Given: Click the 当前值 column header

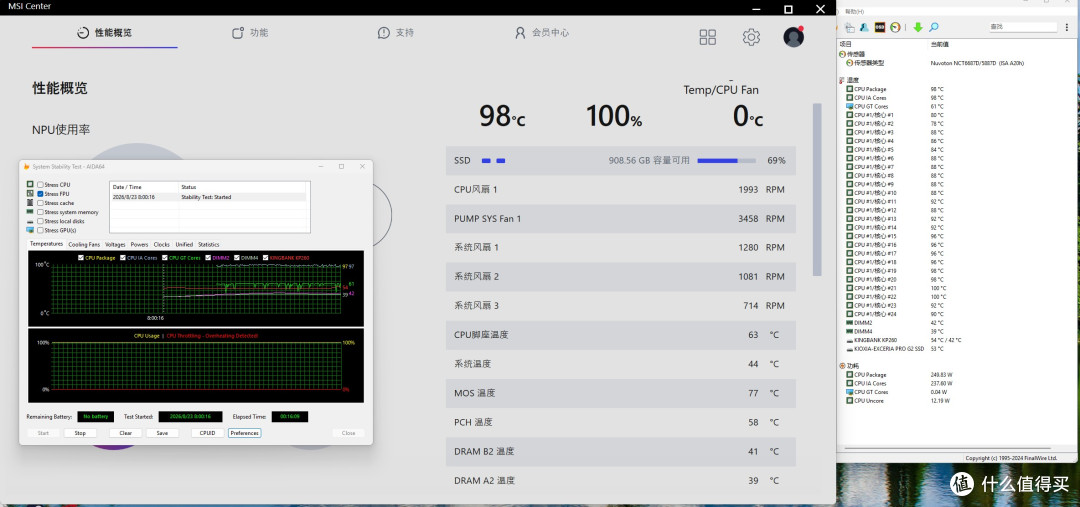Looking at the screenshot, I should coord(939,44).
